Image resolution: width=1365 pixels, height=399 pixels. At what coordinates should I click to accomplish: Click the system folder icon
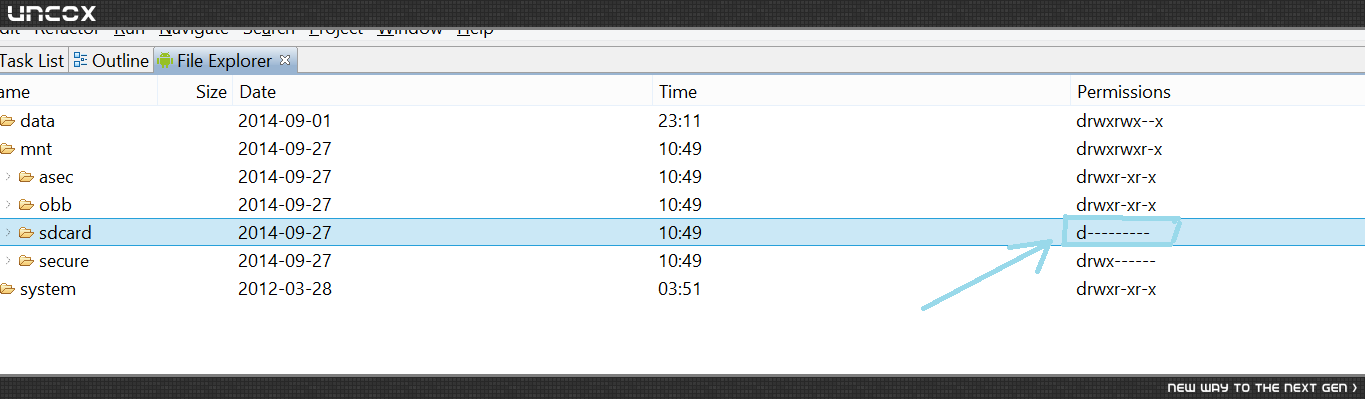(8, 289)
